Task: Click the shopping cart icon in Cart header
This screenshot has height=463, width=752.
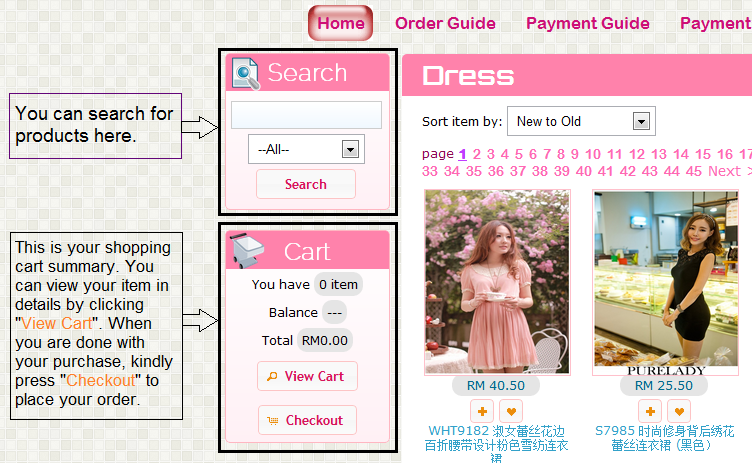Action: pos(247,250)
